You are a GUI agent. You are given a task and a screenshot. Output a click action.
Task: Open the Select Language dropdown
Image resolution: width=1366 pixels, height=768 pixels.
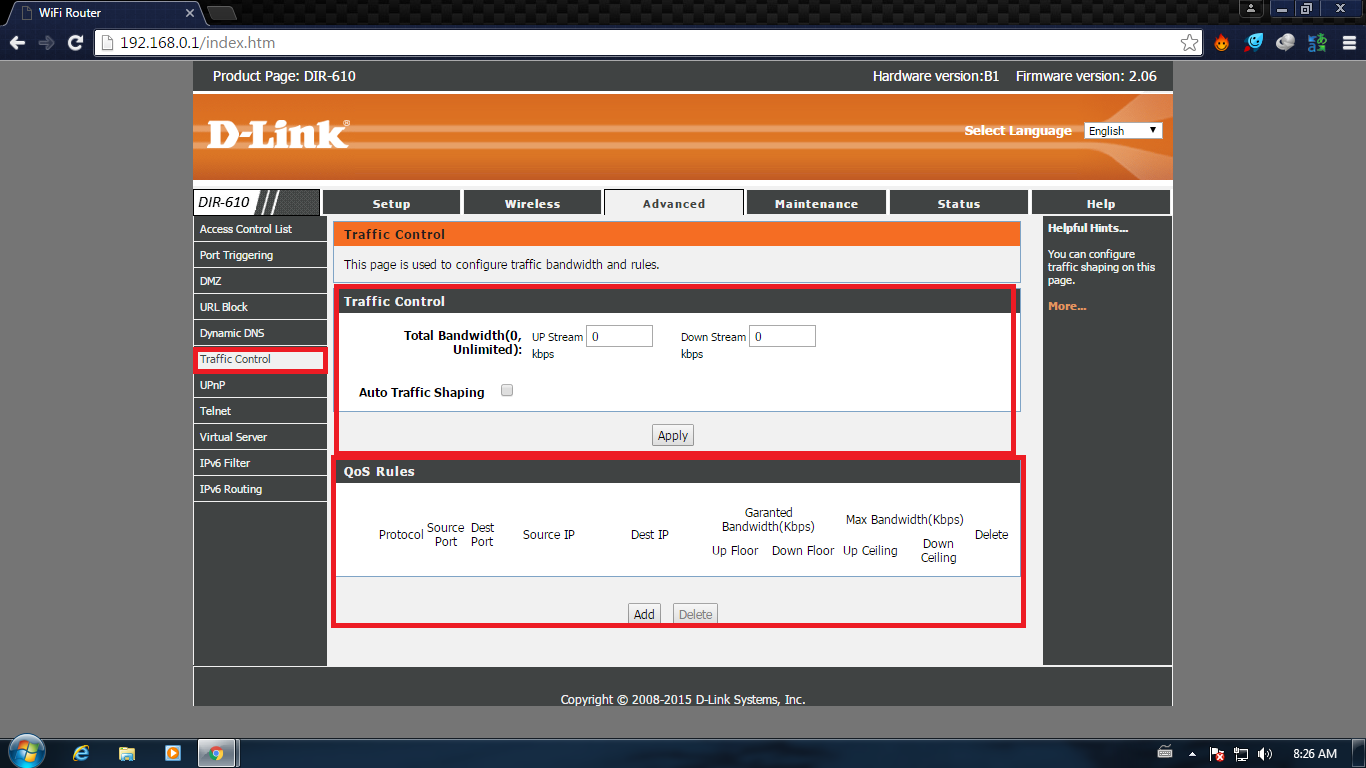tap(1123, 131)
